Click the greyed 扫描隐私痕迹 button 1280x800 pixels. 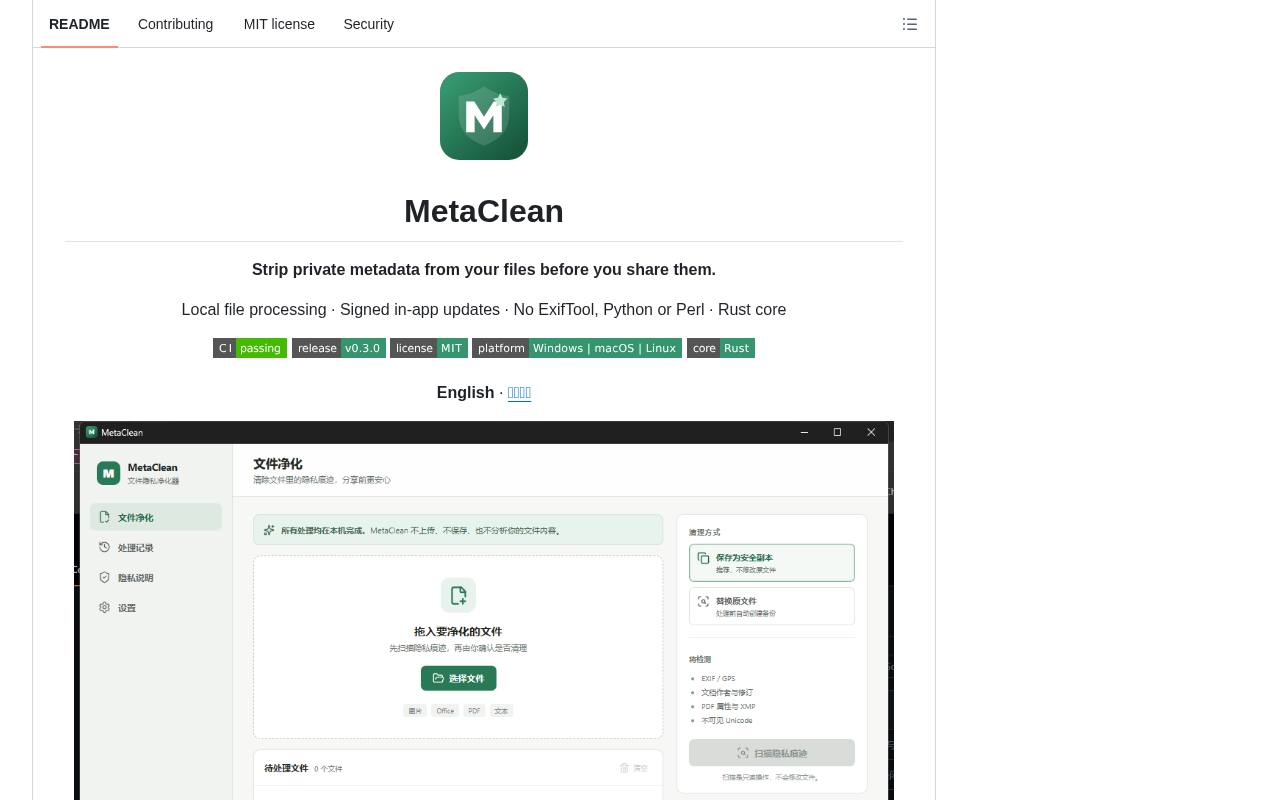pyautogui.click(x=772, y=753)
